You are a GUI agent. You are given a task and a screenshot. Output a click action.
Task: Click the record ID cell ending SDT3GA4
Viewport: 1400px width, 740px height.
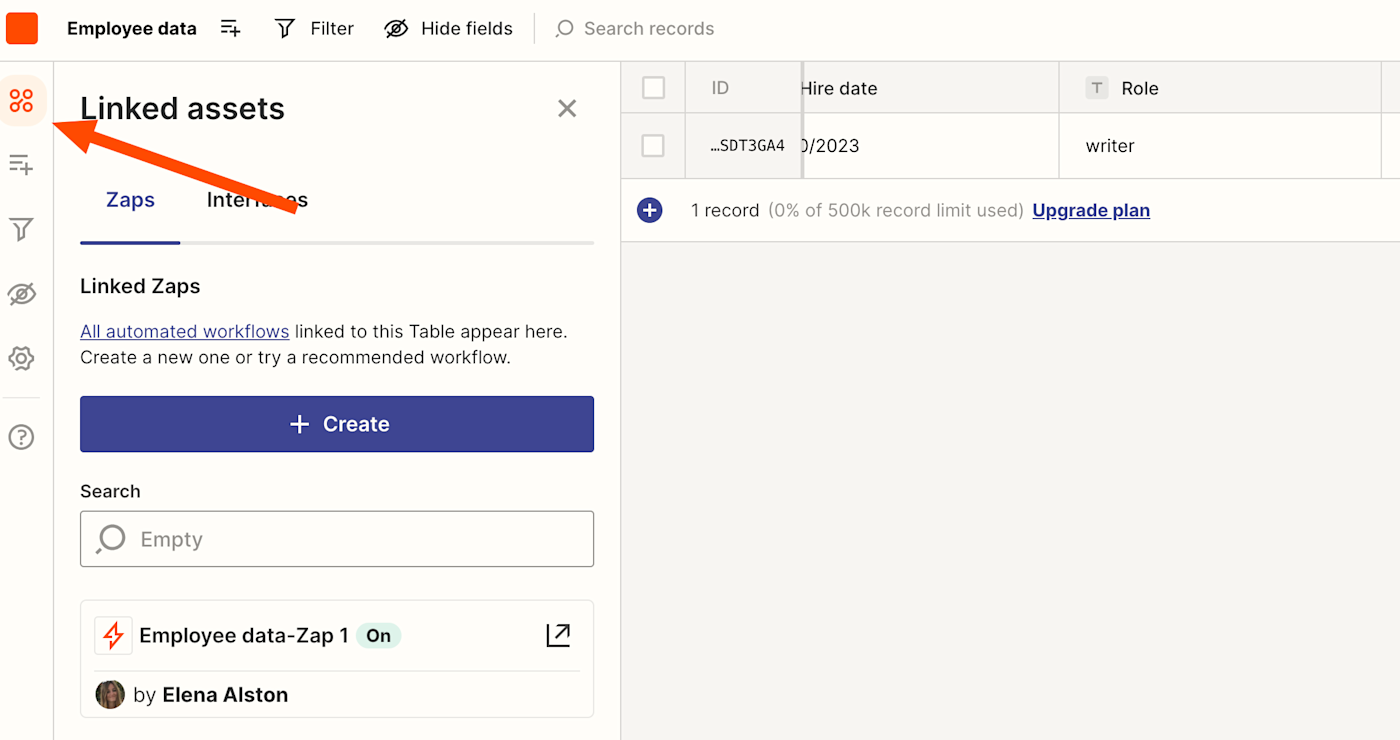[x=743, y=146]
